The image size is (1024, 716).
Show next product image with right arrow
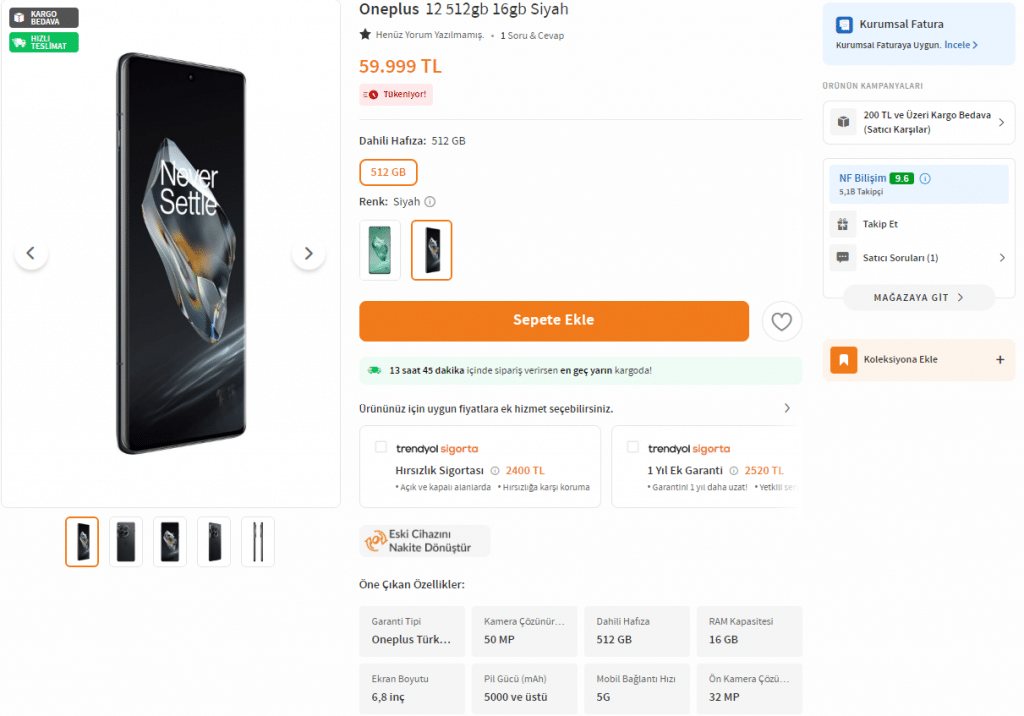pyautogui.click(x=309, y=253)
